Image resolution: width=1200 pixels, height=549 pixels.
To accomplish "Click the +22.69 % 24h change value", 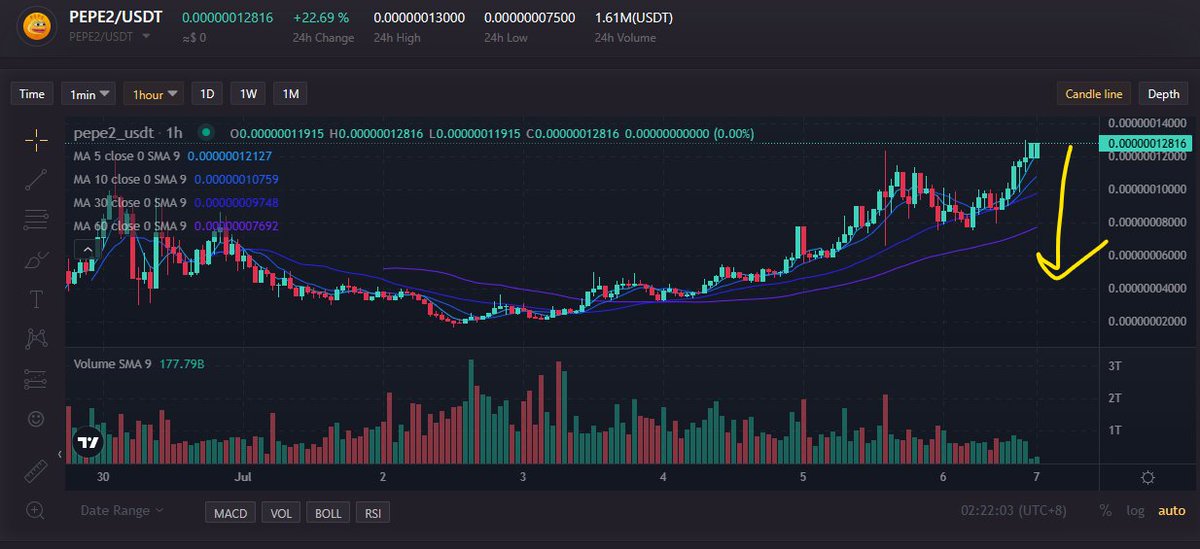I will pos(321,18).
